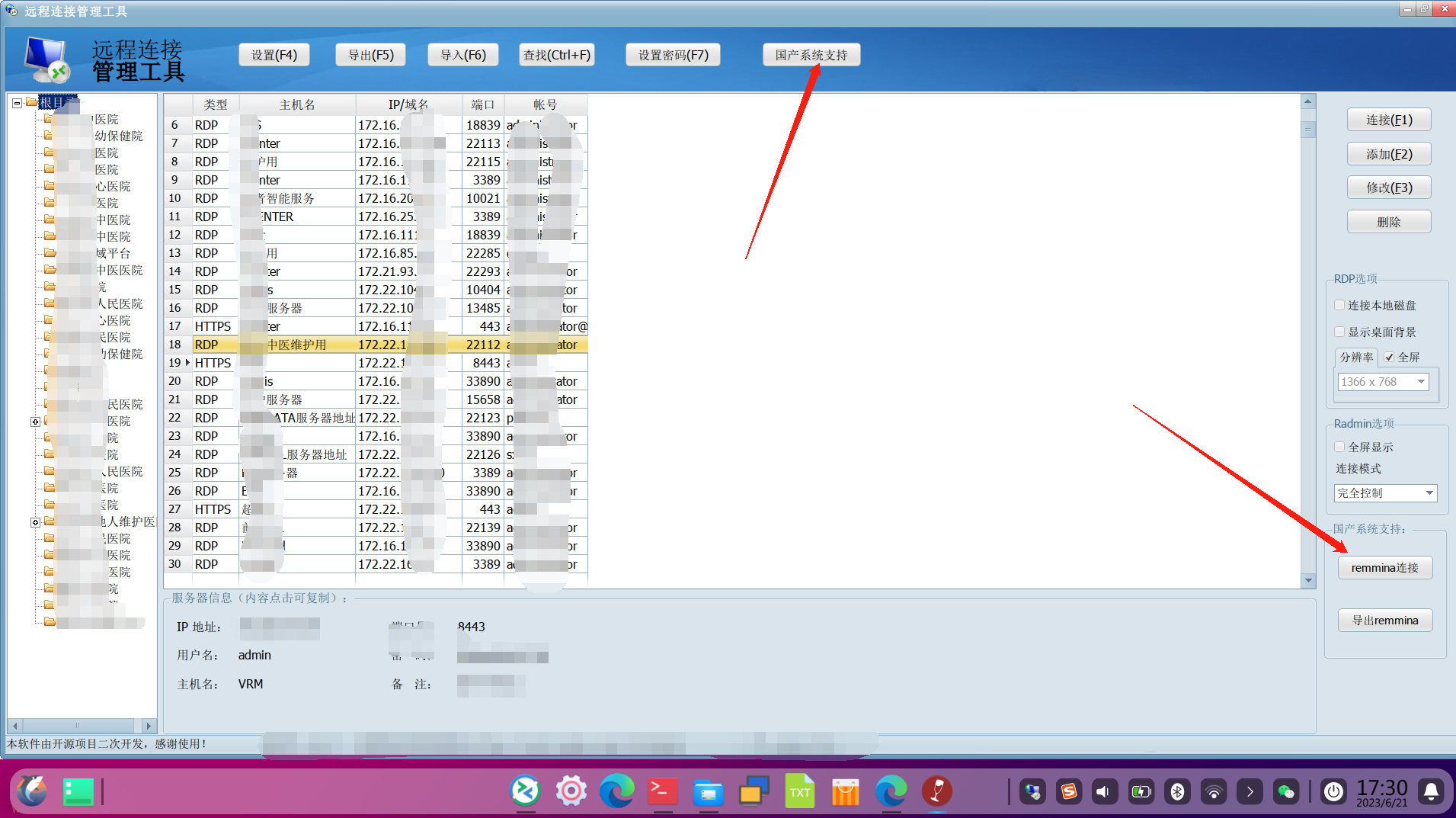
Task: Open the Wine glass taskbar icon
Action: click(936, 791)
